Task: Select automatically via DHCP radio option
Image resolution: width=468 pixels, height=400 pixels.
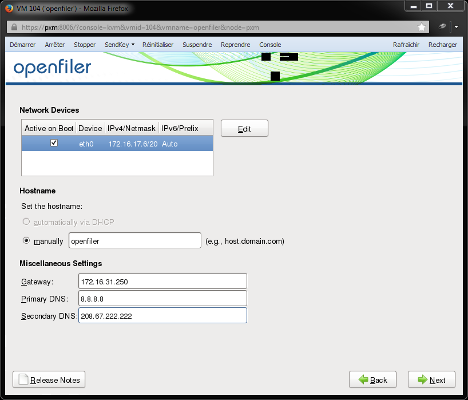Action: pyautogui.click(x=26, y=222)
